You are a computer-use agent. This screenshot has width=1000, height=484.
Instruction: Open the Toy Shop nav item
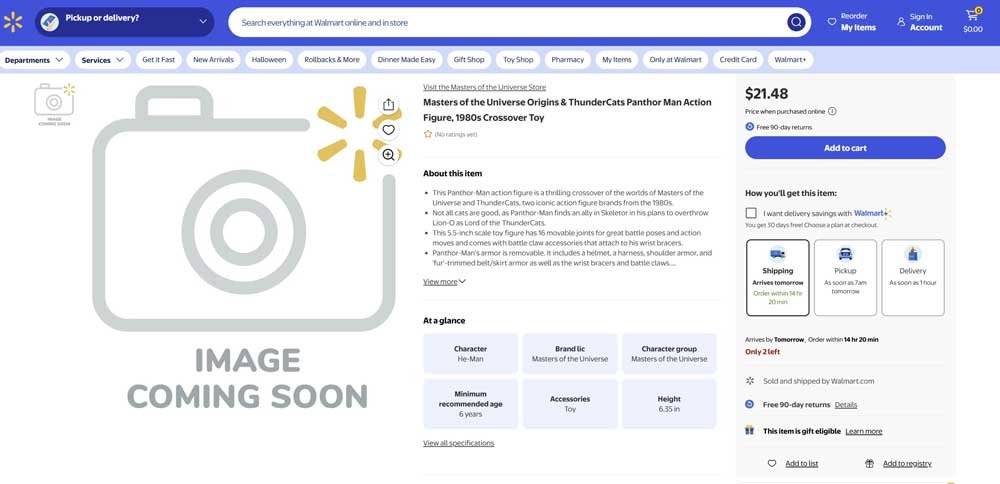click(518, 60)
